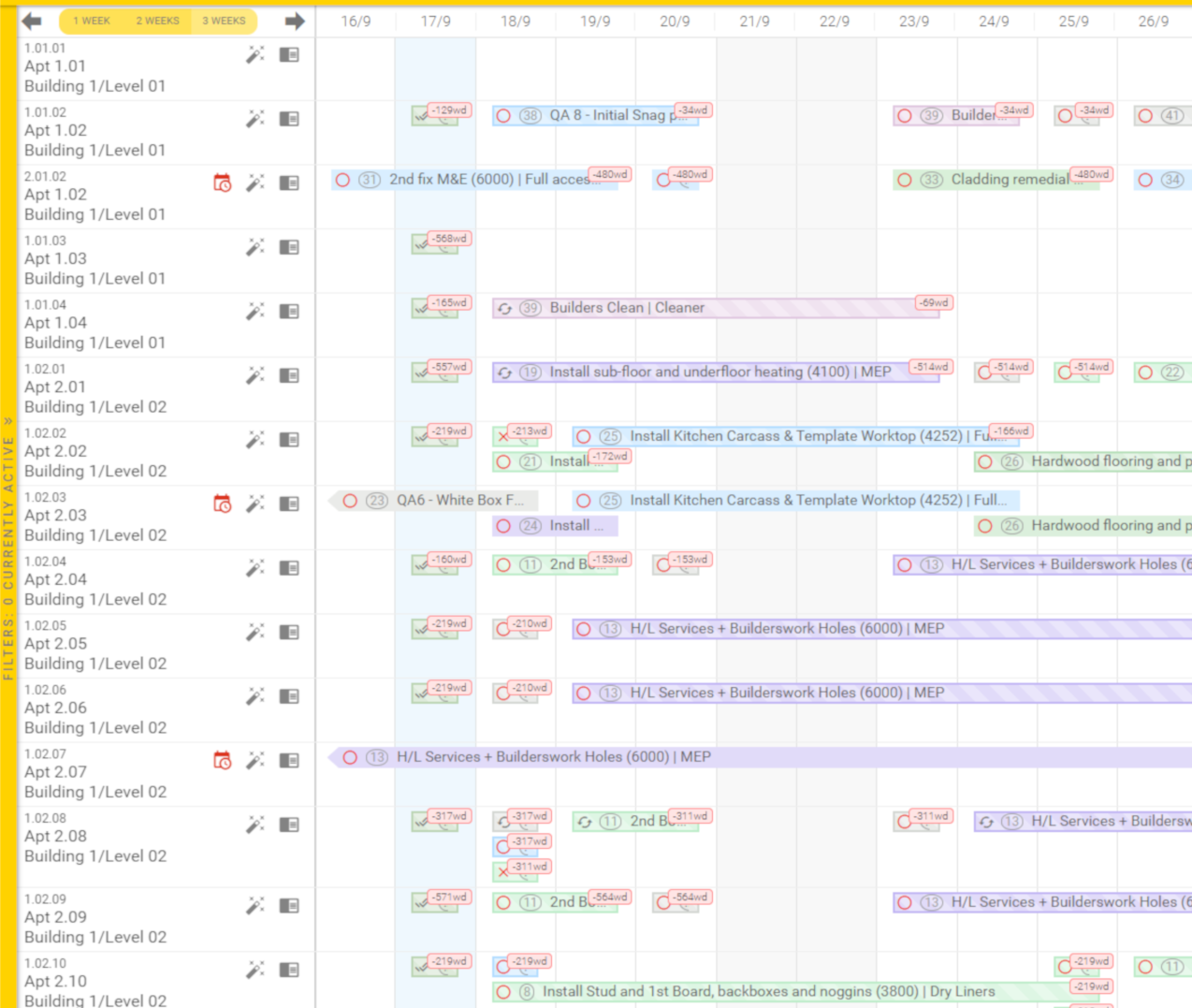
Task: Click the sync status icon on Builders Clean task
Action: [x=503, y=307]
